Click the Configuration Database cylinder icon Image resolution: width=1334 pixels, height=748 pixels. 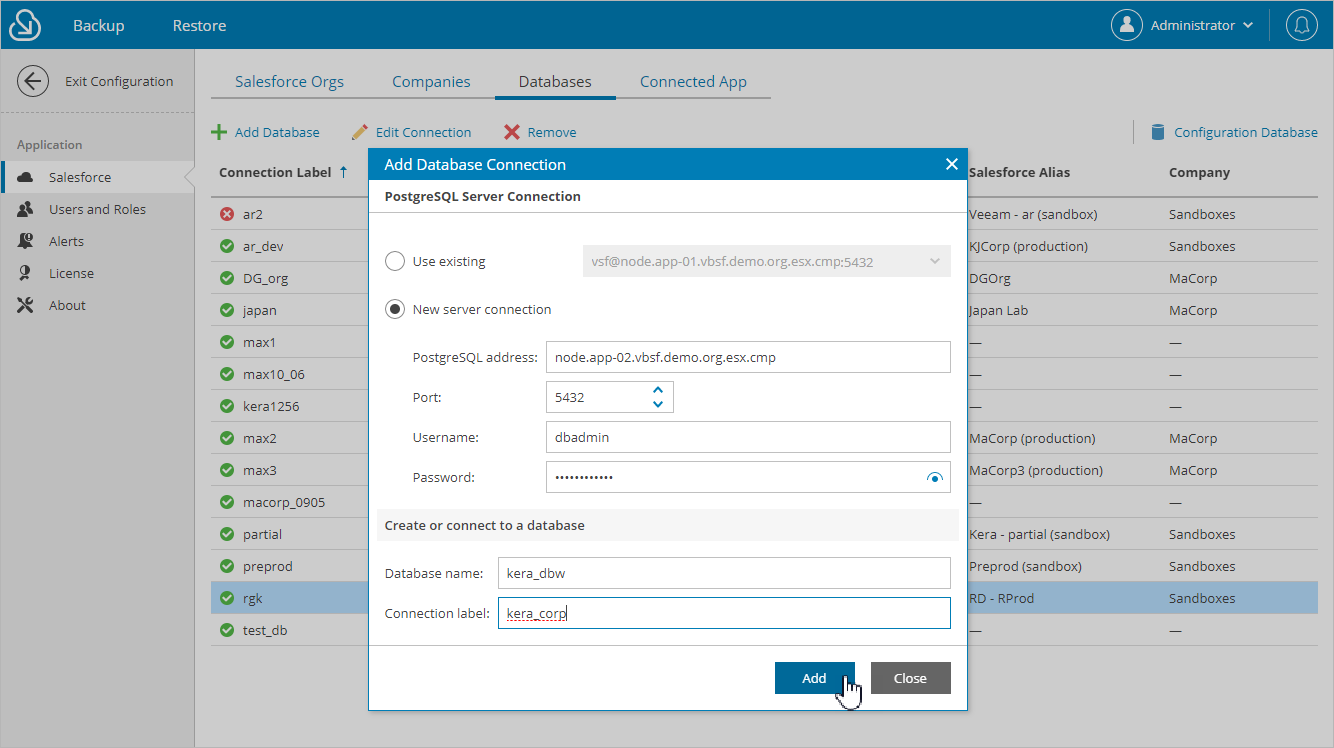point(1158,132)
